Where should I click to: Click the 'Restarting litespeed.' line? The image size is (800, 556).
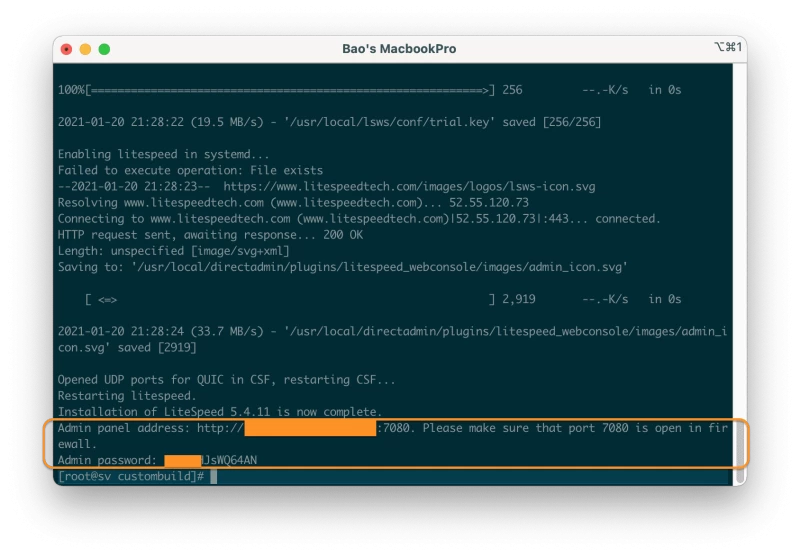[127, 396]
